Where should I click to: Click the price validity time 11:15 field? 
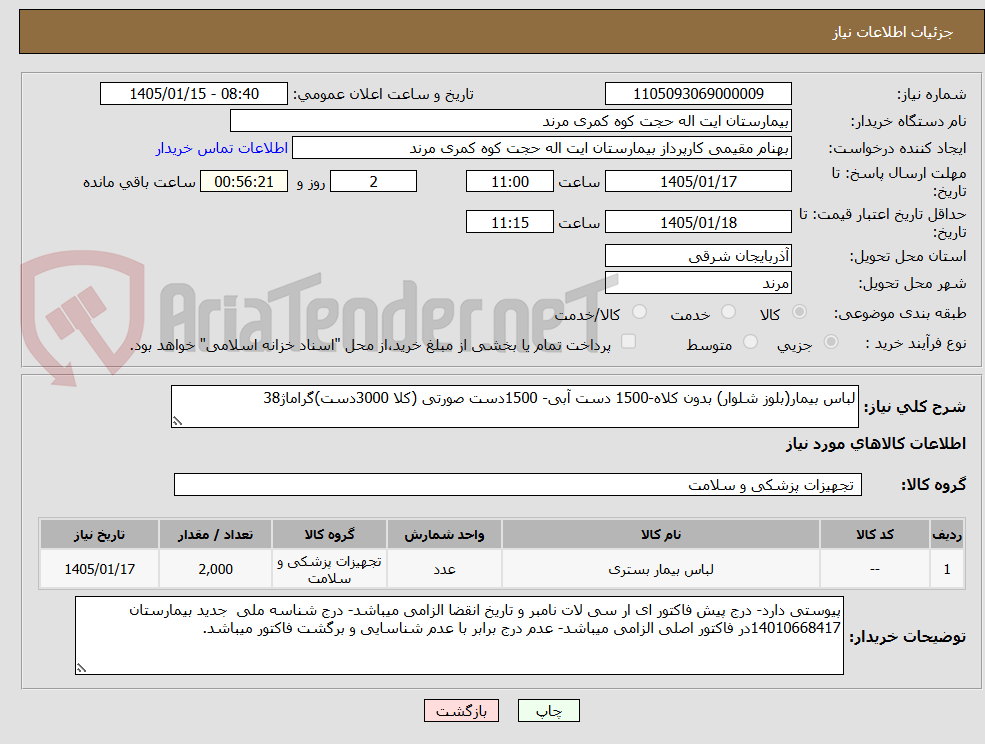(509, 222)
